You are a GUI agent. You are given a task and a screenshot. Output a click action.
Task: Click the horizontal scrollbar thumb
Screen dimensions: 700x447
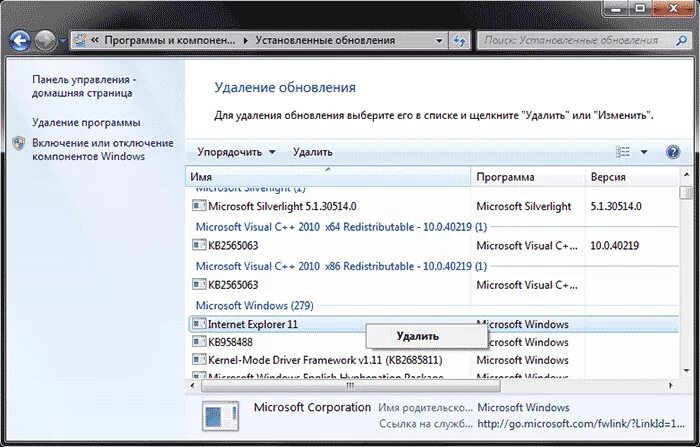click(351, 385)
